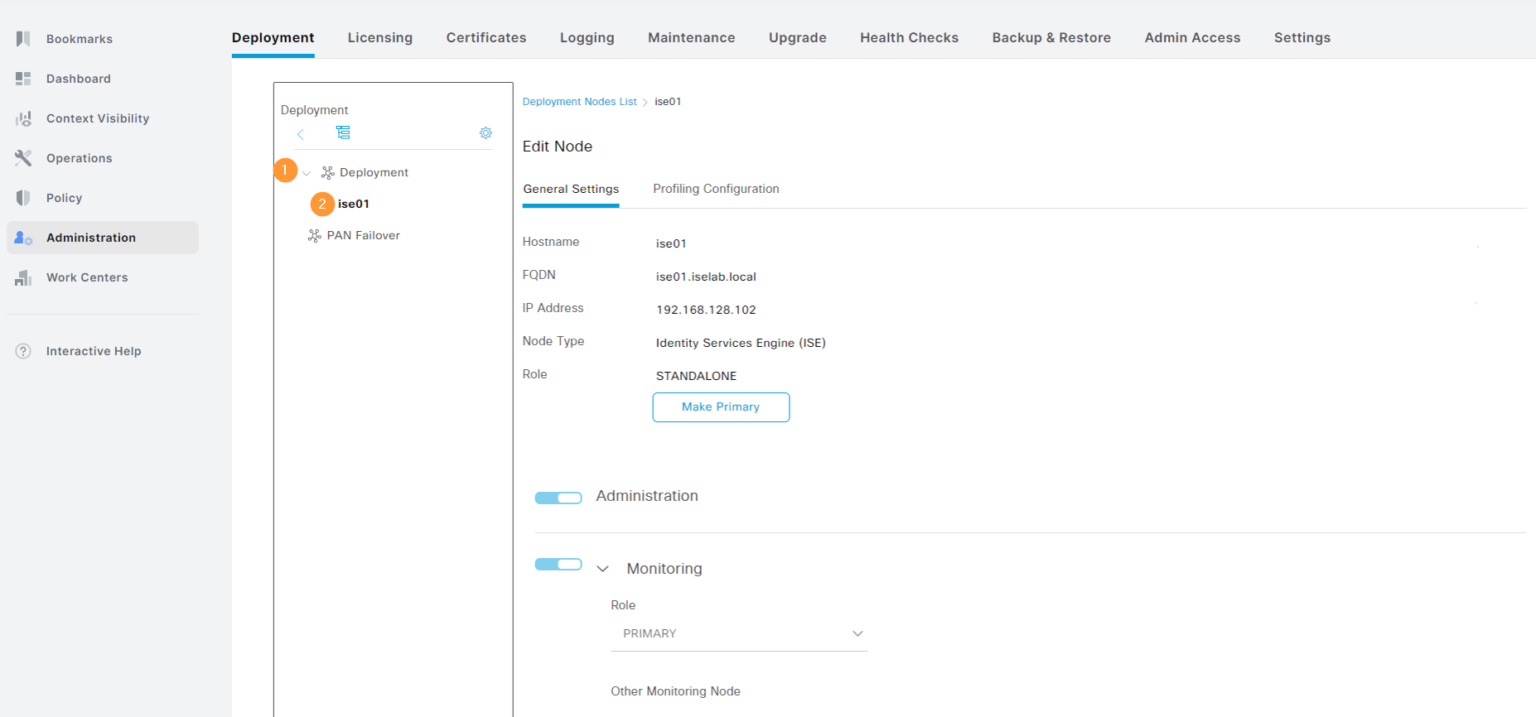Click the Operations wrench icon
Image resolution: width=1536 pixels, height=717 pixels.
(x=23, y=158)
